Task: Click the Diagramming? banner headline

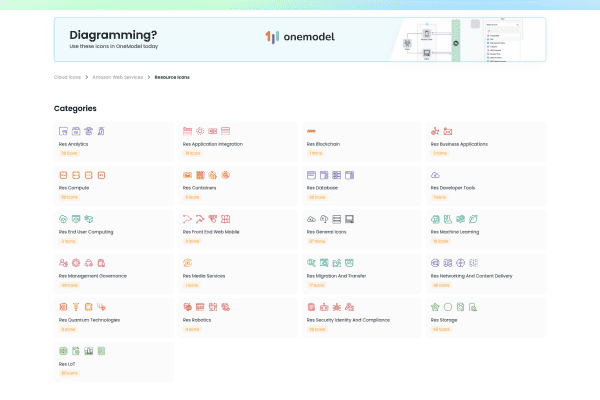Action: (113, 35)
